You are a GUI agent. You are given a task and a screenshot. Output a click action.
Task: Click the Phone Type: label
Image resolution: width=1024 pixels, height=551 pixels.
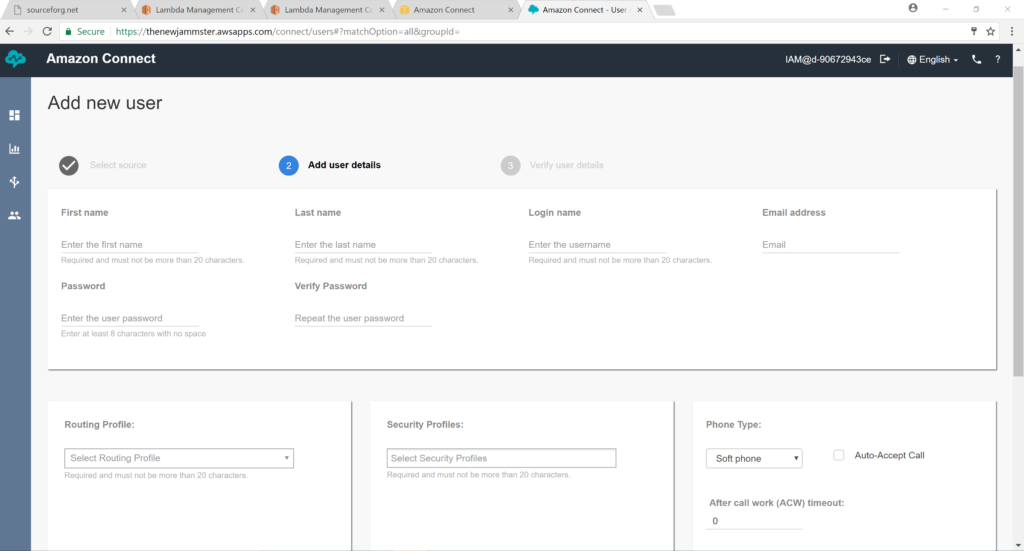pos(733,424)
